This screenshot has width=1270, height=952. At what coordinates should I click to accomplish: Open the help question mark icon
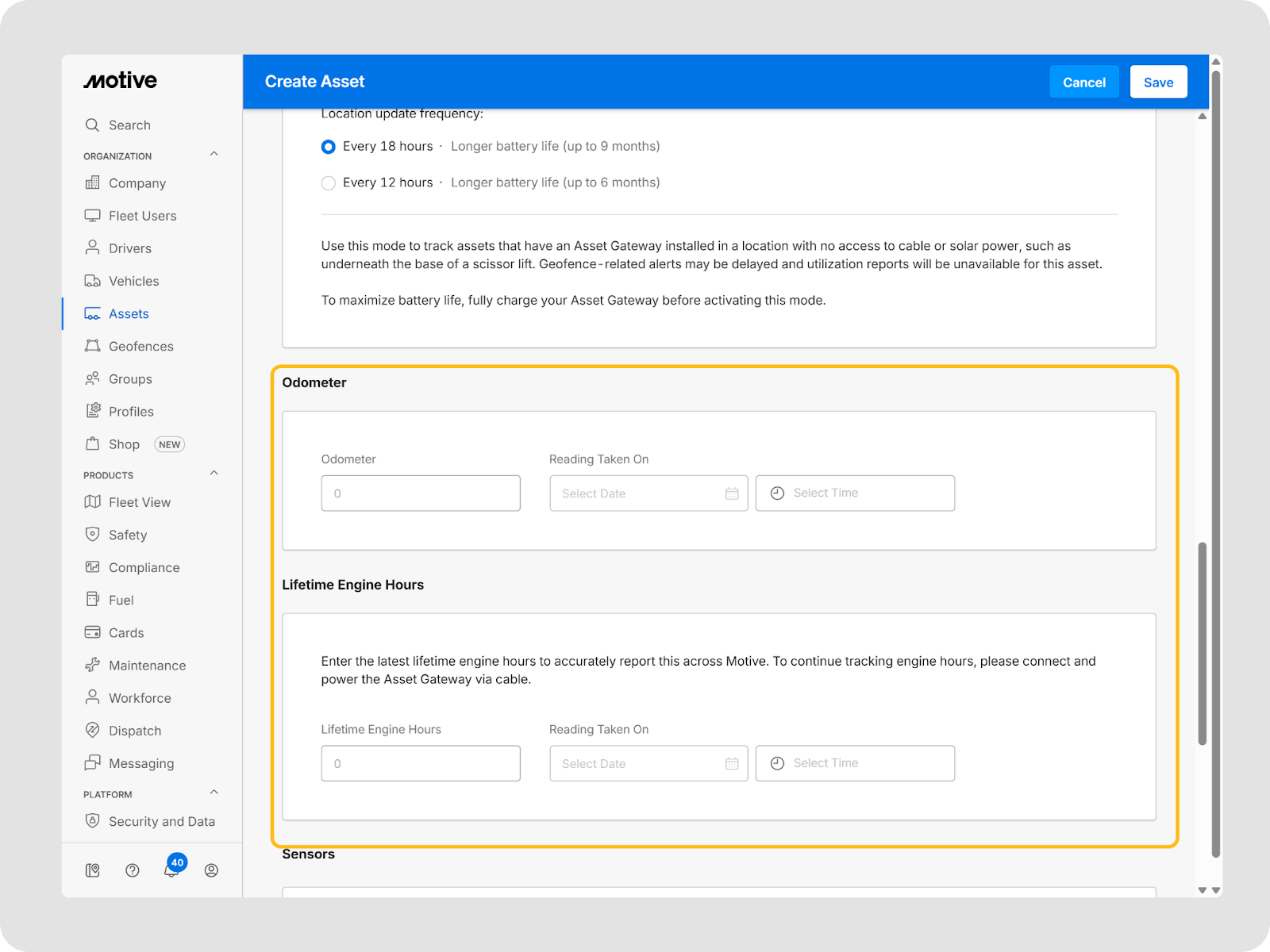coord(133,870)
